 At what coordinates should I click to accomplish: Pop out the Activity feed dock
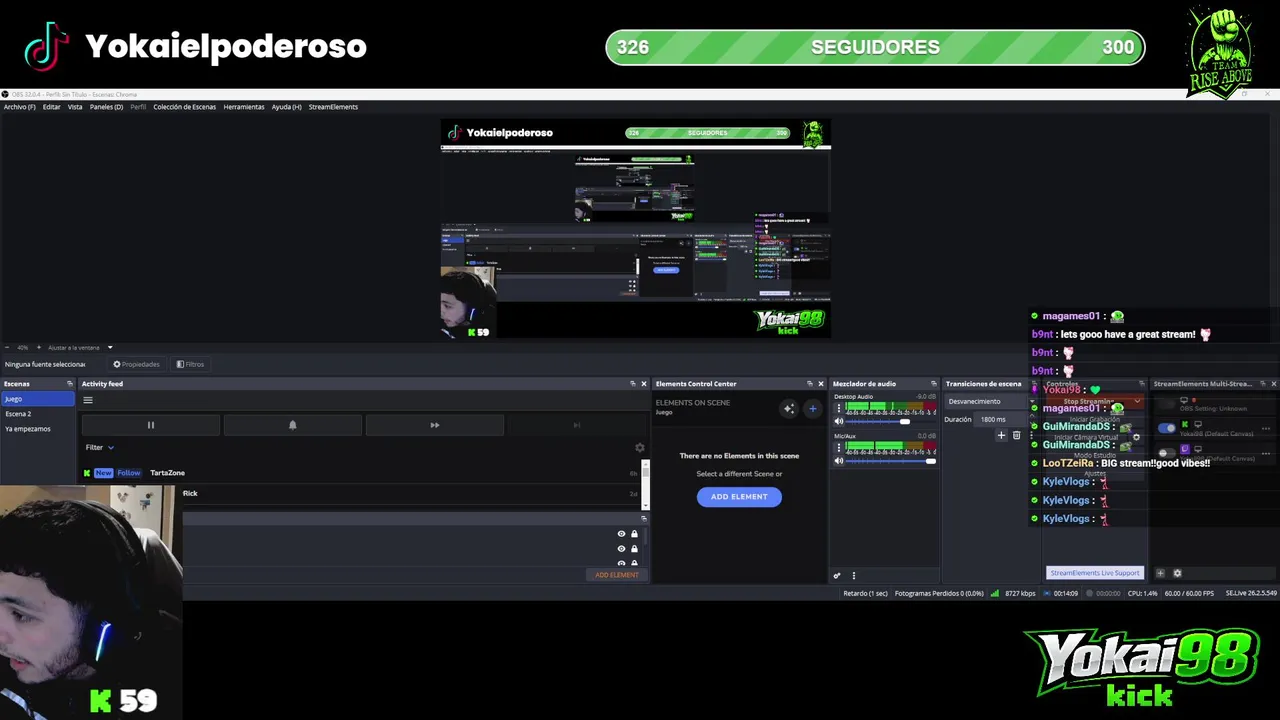[x=632, y=384]
